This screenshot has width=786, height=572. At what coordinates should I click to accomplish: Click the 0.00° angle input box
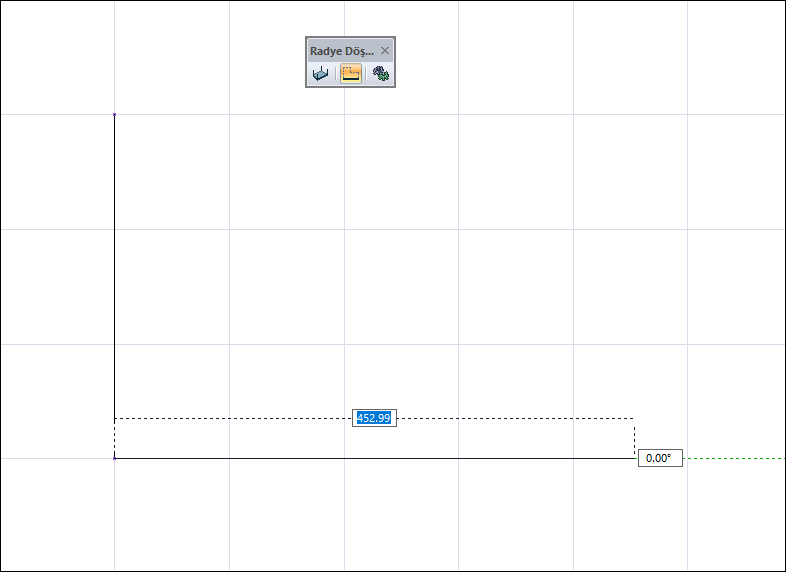(x=660, y=458)
